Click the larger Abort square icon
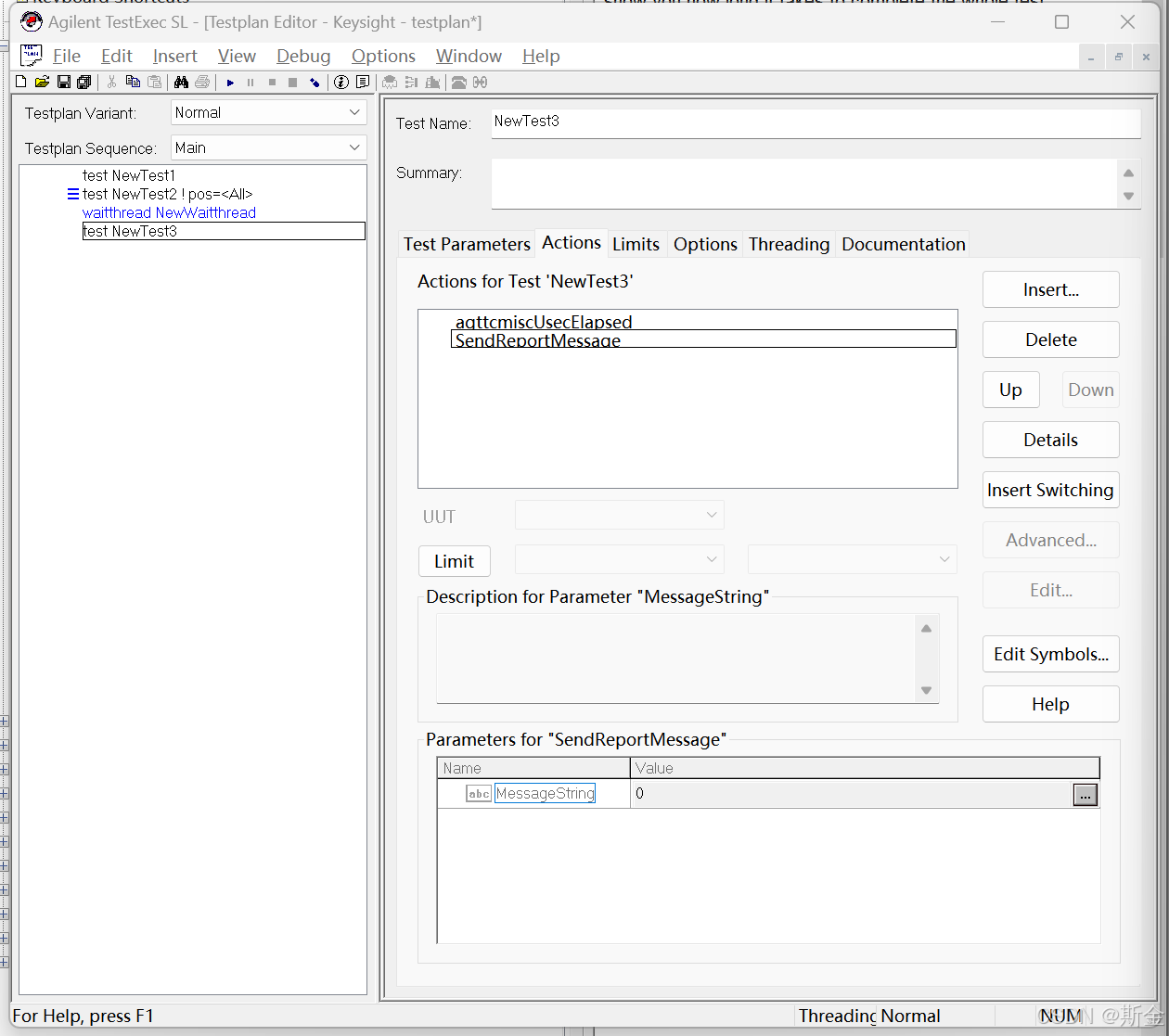The image size is (1169, 1036). click(x=292, y=83)
